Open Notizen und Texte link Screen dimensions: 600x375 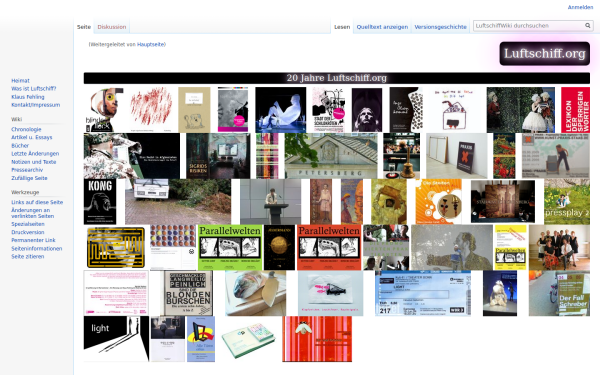click(x=34, y=162)
